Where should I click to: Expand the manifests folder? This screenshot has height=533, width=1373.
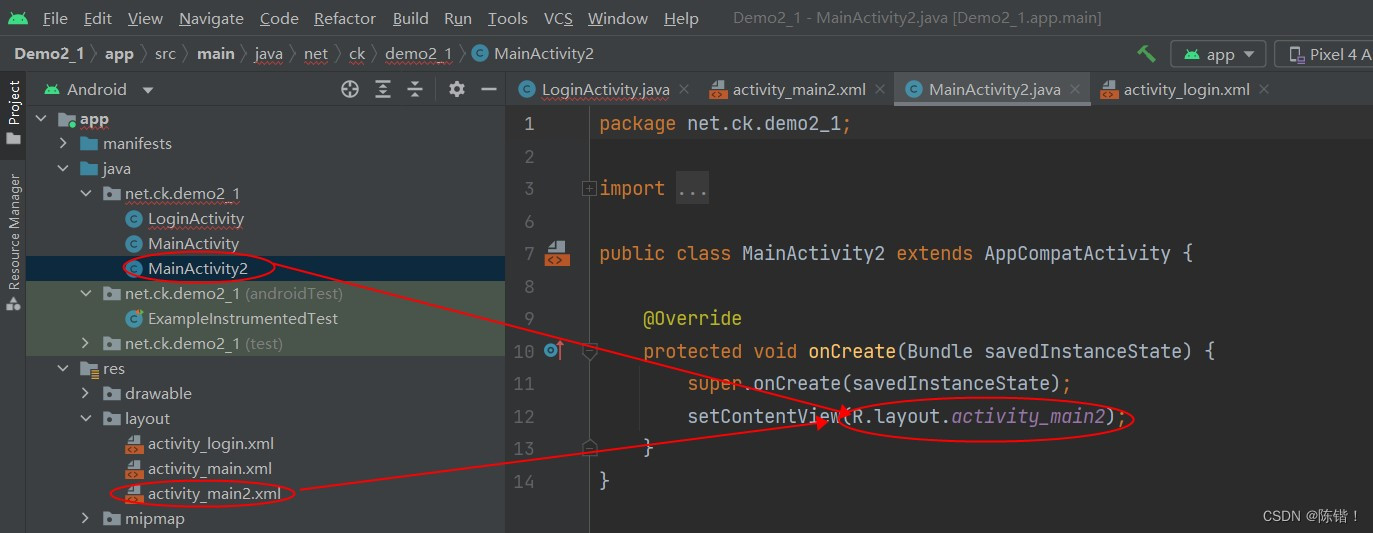[63, 144]
